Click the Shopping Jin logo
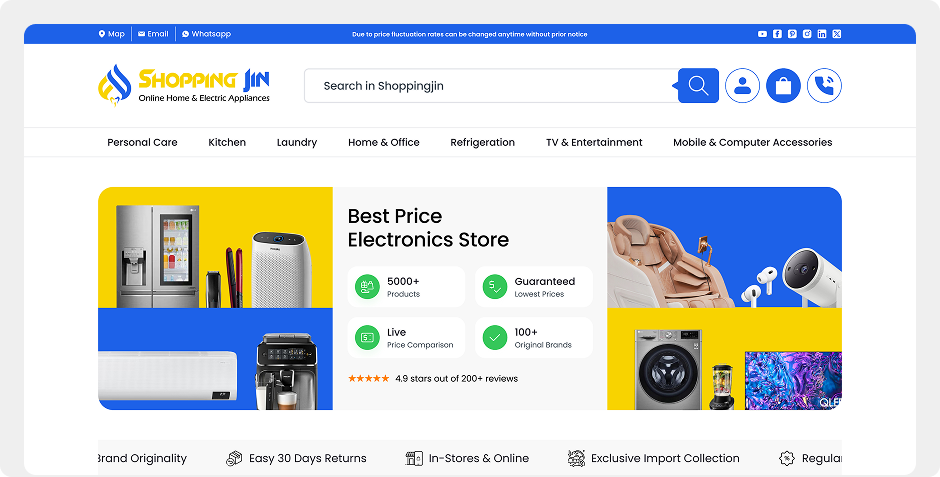940x477 pixels. pyautogui.click(x=184, y=86)
